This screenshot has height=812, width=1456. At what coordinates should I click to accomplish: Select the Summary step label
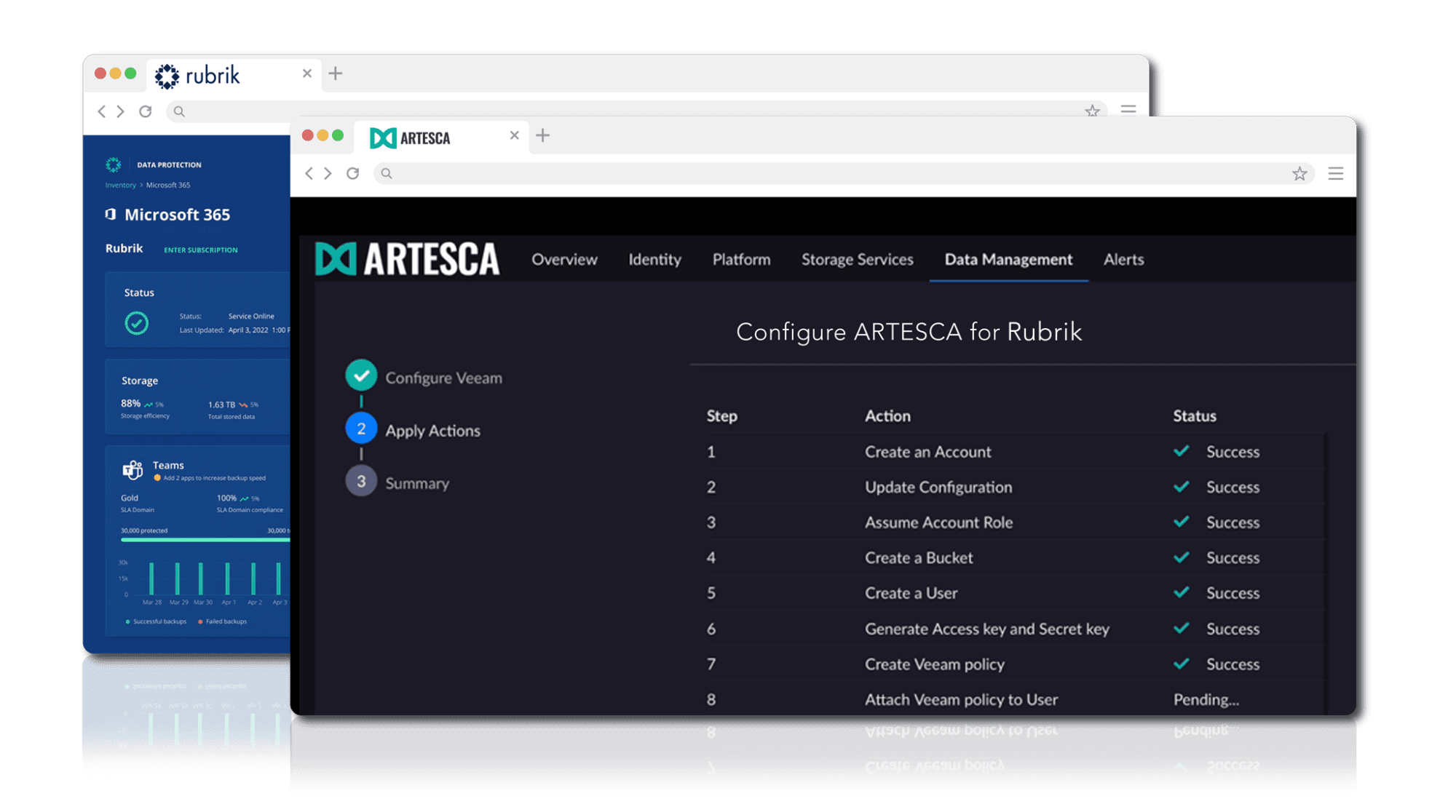tap(417, 484)
